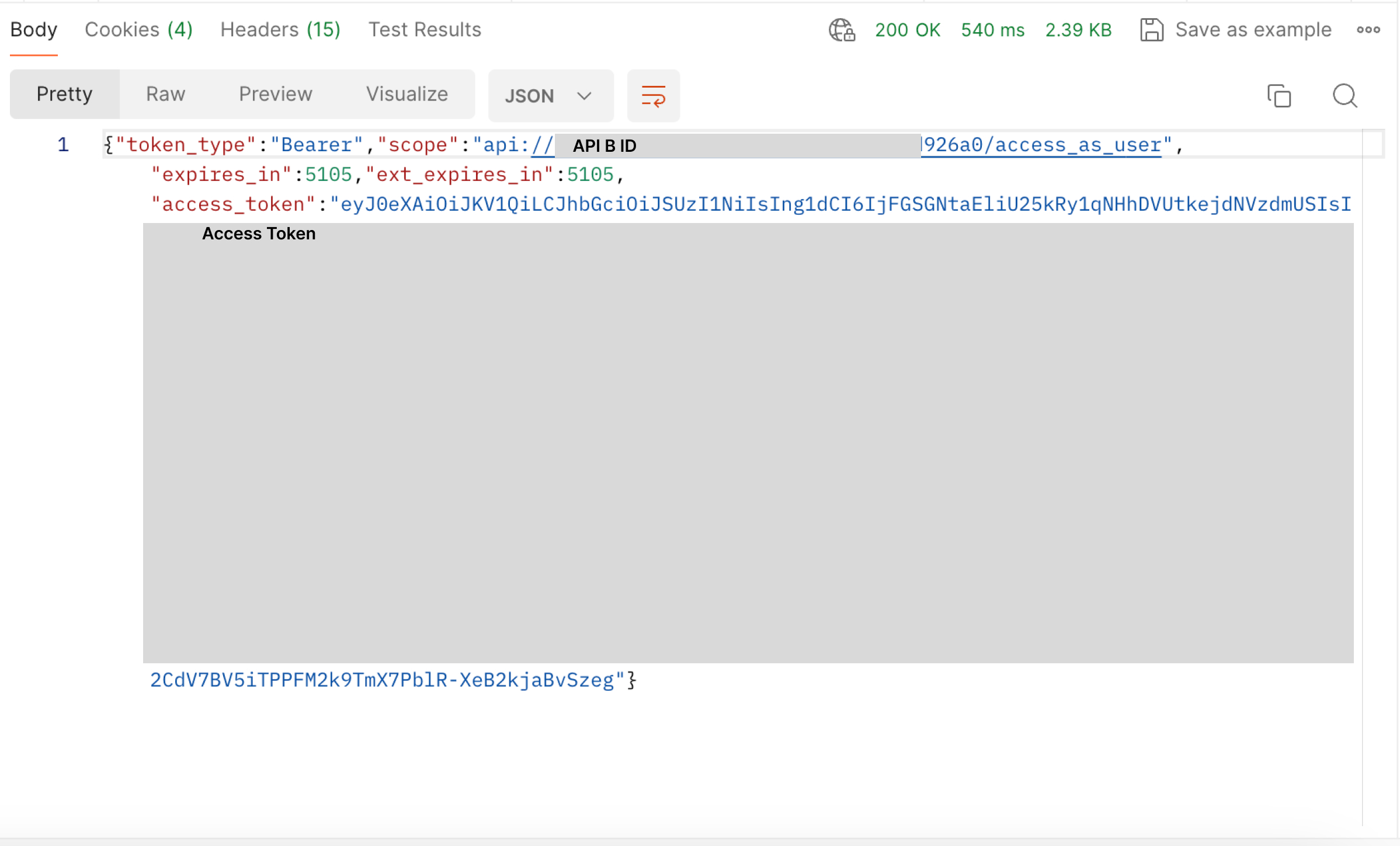This screenshot has height=846, width=1400.
Task: Click the 200 OK status text
Action: tap(907, 30)
